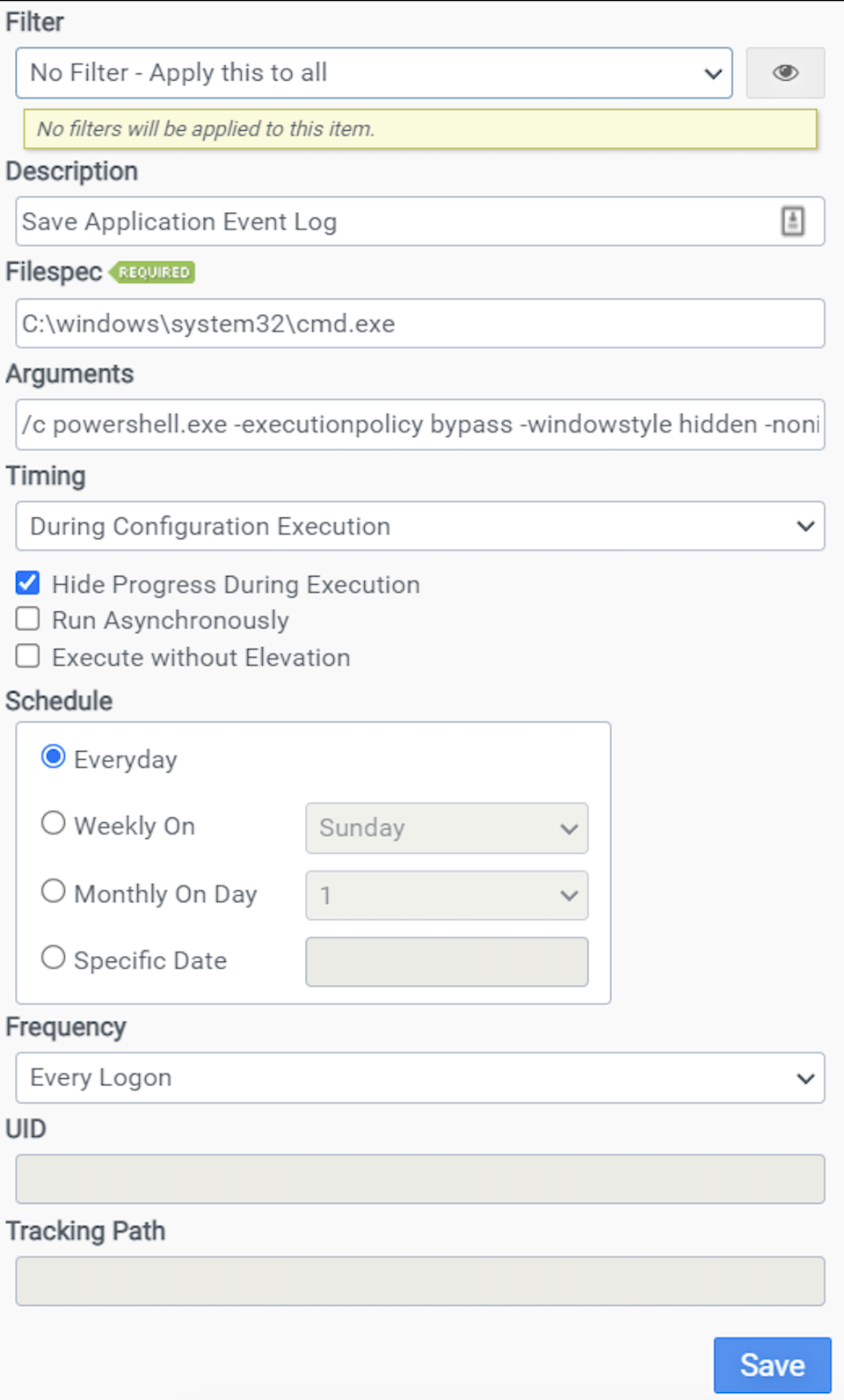Click the Arguments input field

420,425
